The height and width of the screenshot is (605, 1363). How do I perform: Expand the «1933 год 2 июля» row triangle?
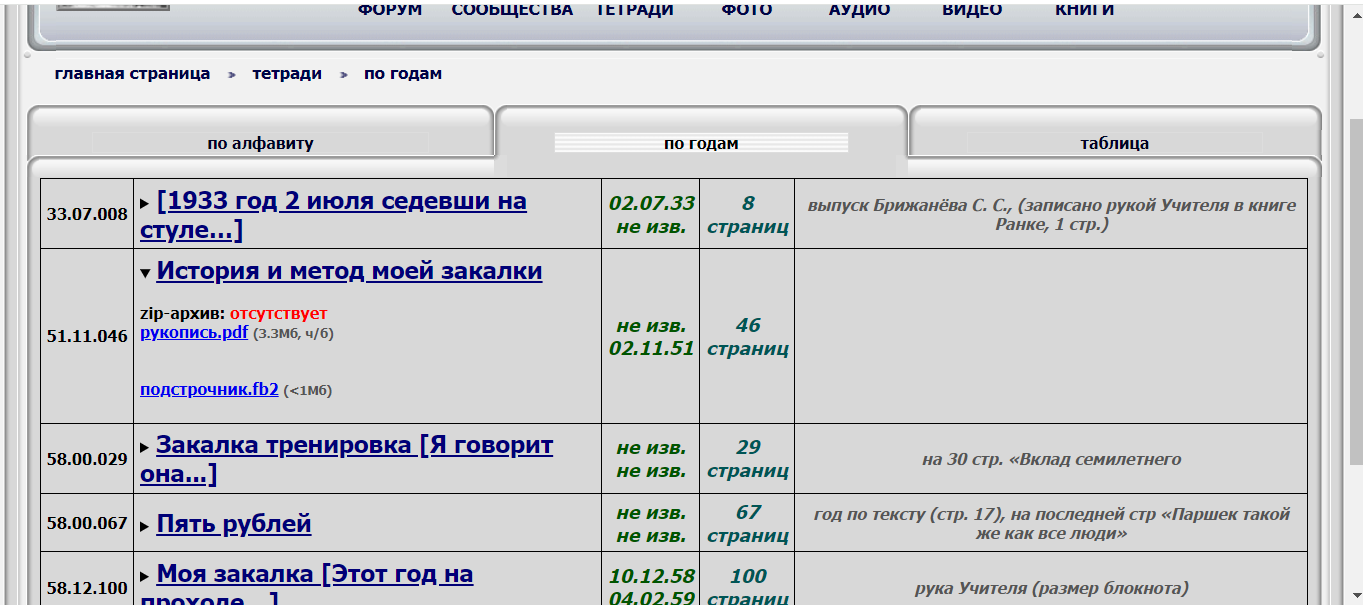[145, 204]
